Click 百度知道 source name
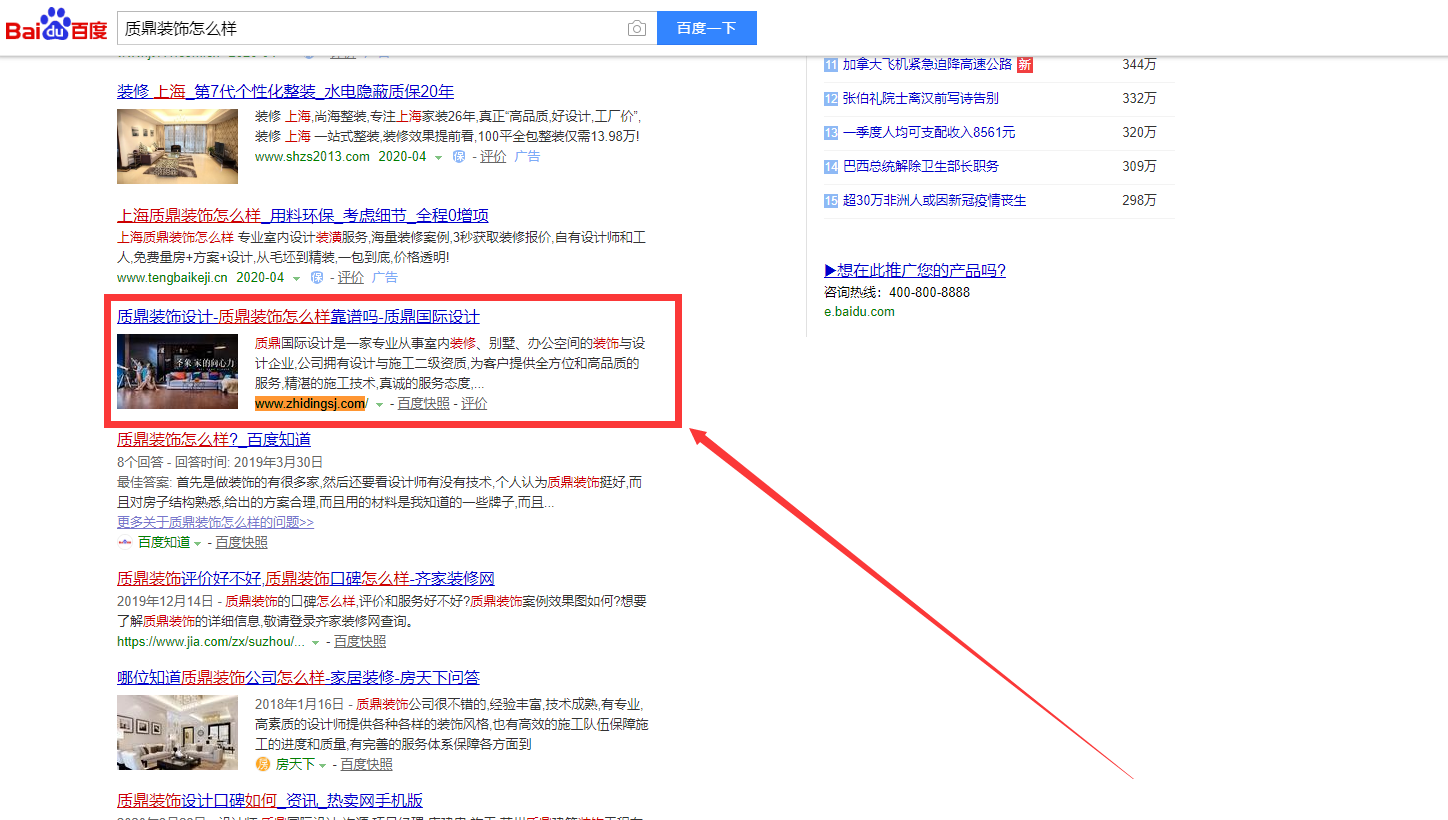This screenshot has width=1448, height=820. click(x=164, y=542)
